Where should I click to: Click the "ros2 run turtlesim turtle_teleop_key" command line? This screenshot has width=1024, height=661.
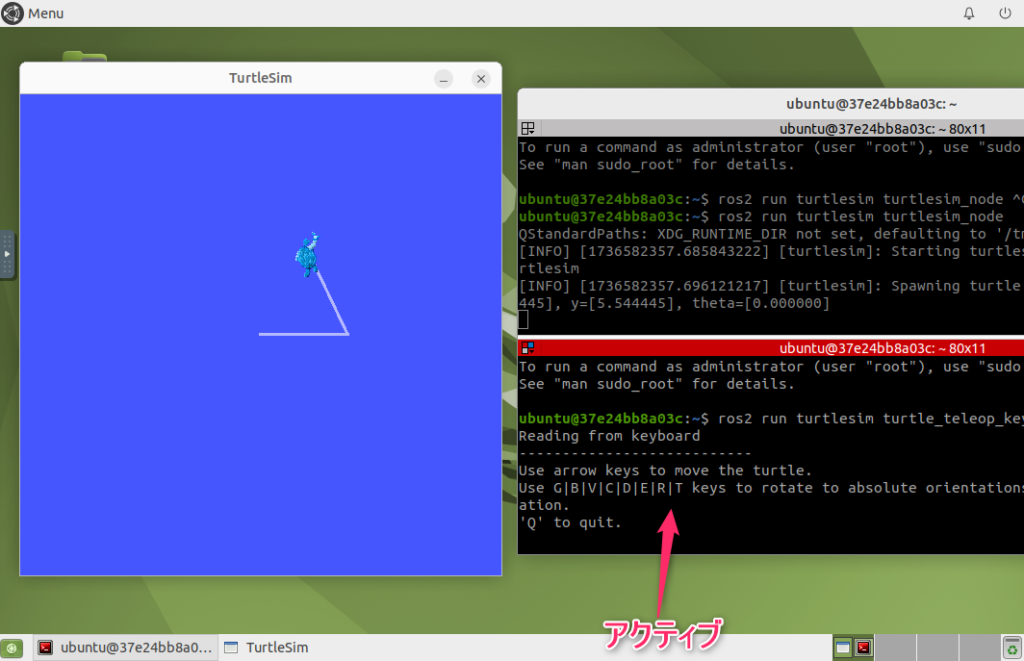point(771,418)
